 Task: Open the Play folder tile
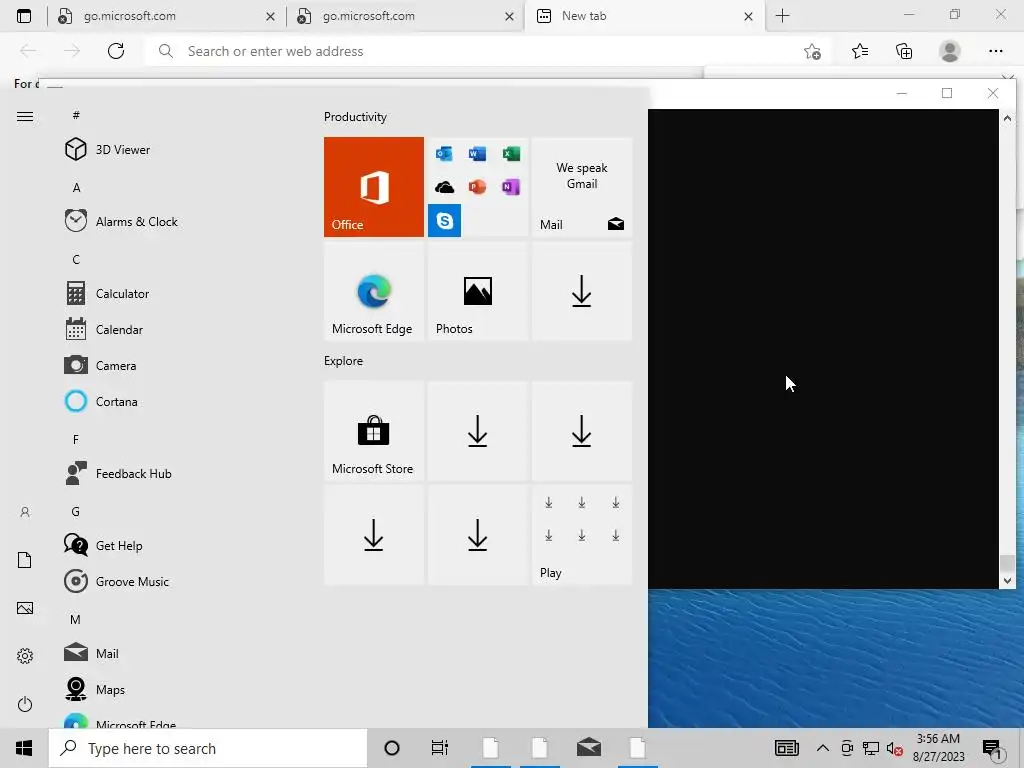point(582,535)
